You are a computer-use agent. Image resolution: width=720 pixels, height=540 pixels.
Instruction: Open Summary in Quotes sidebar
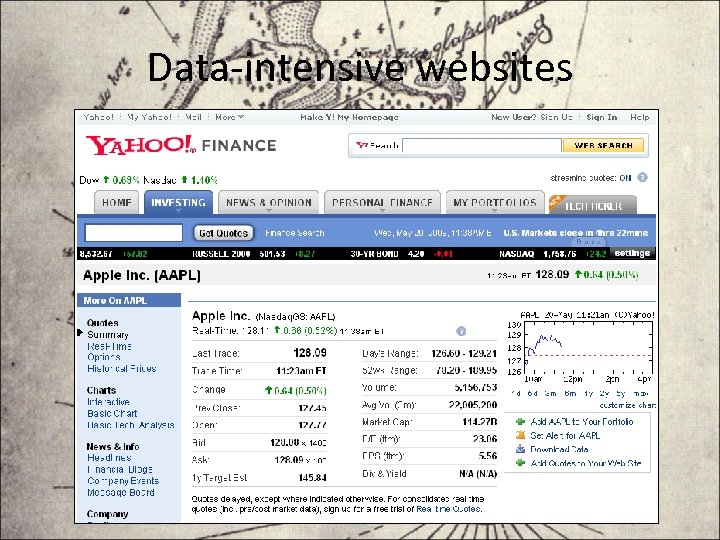click(x=108, y=335)
